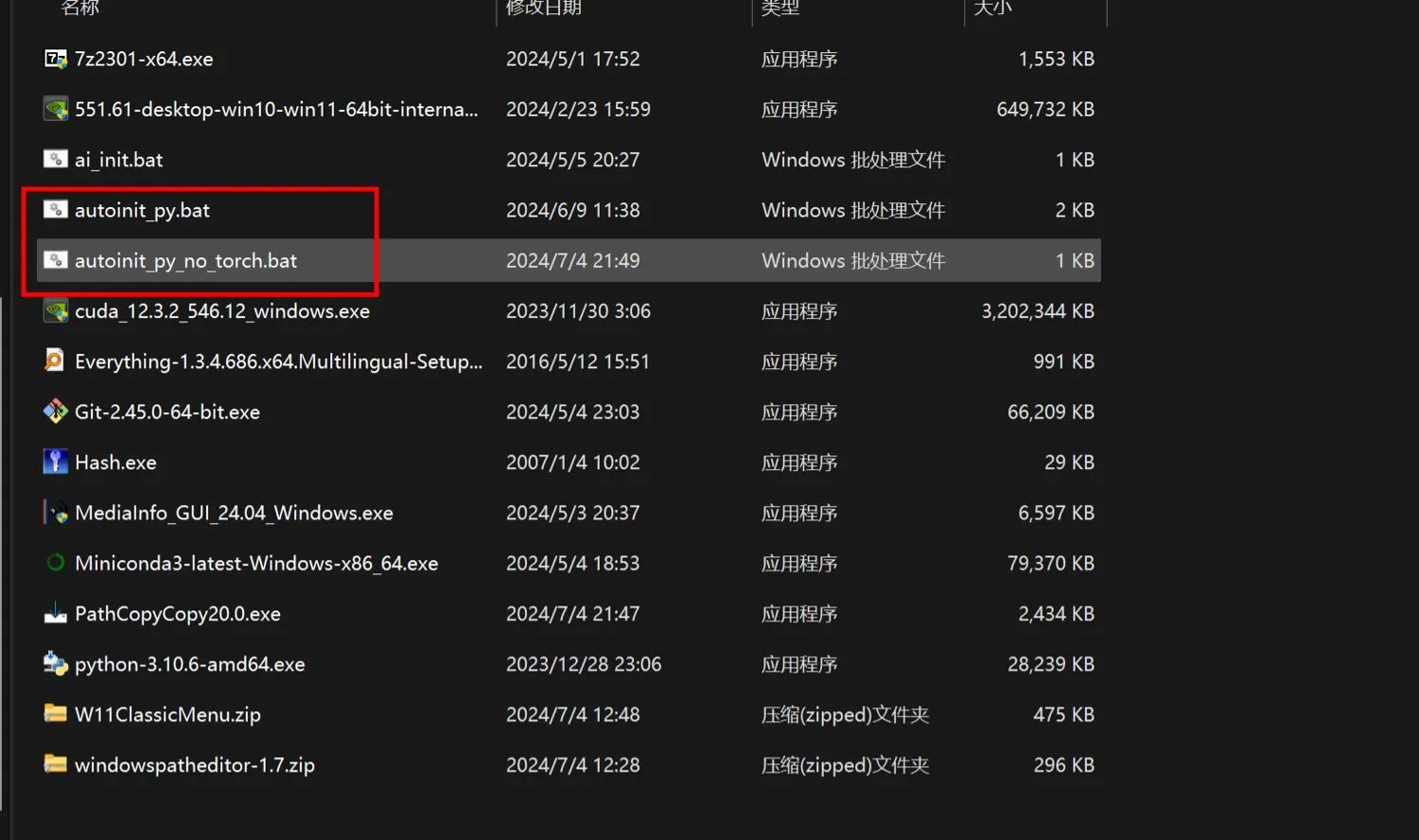
Task: Click the Everything setup magnifier icon
Action: pyautogui.click(x=56, y=361)
